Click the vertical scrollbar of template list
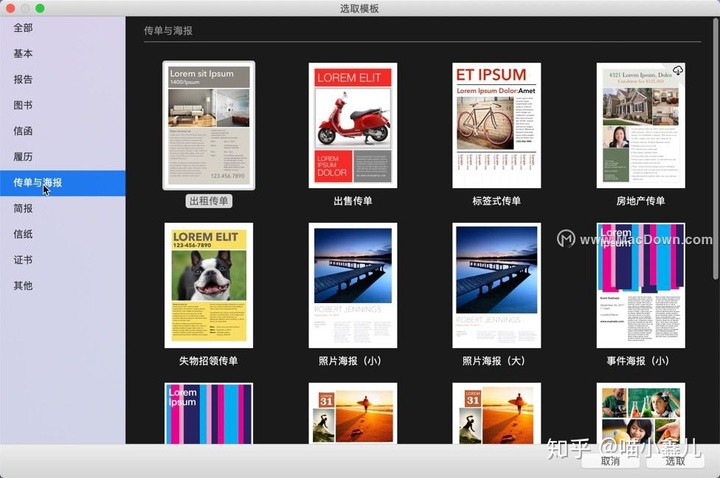720x478 pixels. point(715,149)
